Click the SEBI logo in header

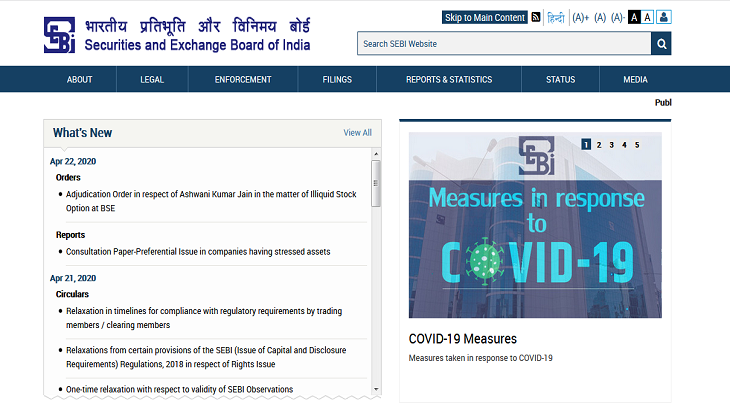pyautogui.click(x=59, y=35)
